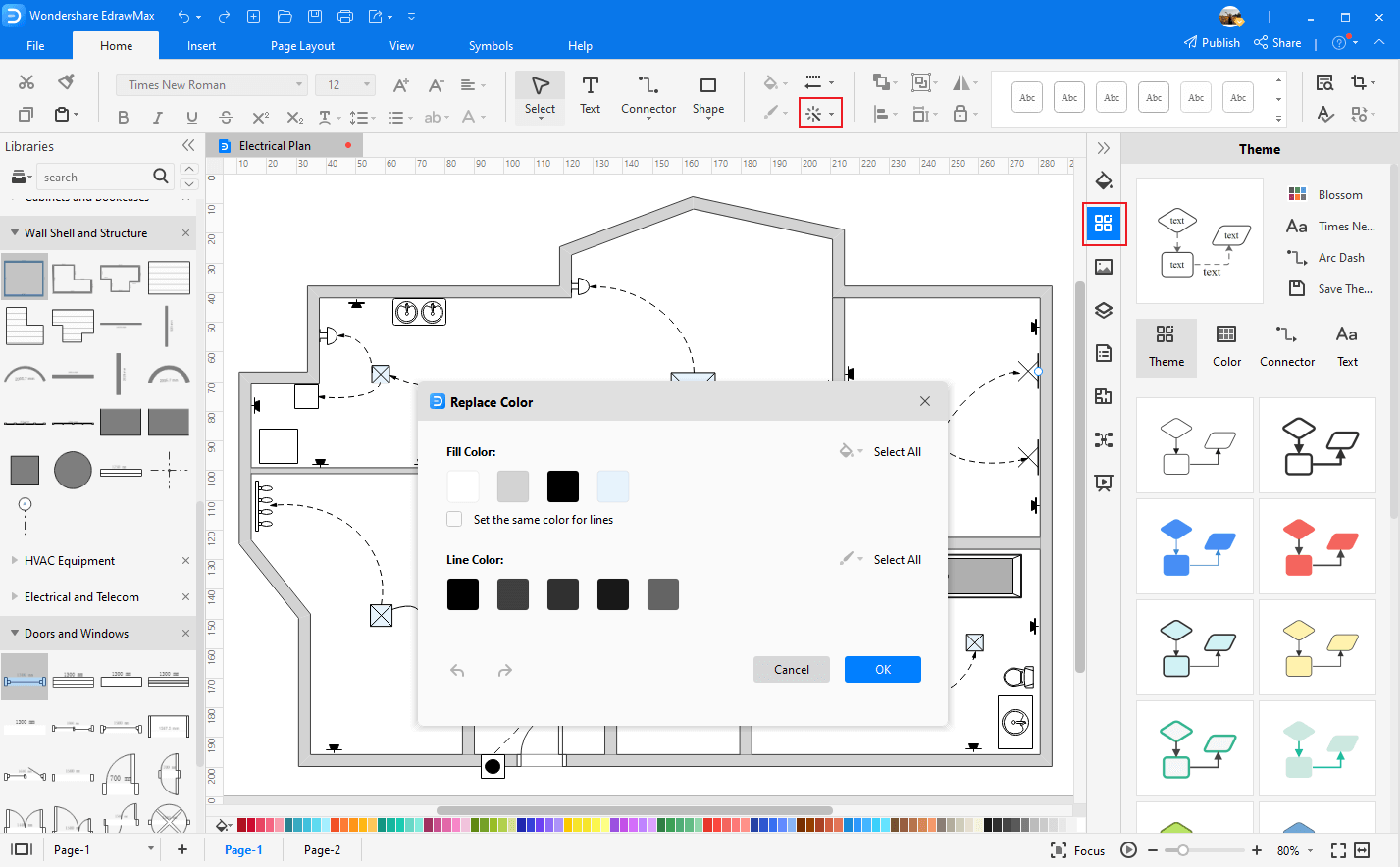
Task: Click the library search magnifier icon
Action: tap(161, 177)
